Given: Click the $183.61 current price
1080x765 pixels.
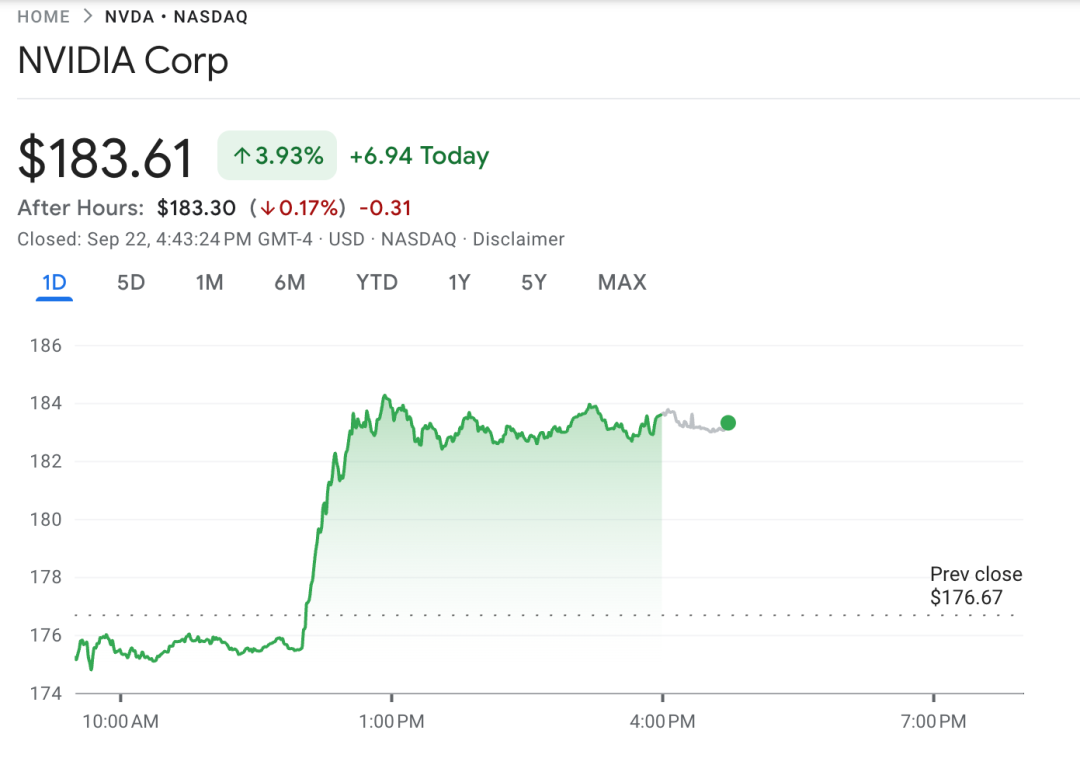Looking at the screenshot, I should tap(106, 158).
